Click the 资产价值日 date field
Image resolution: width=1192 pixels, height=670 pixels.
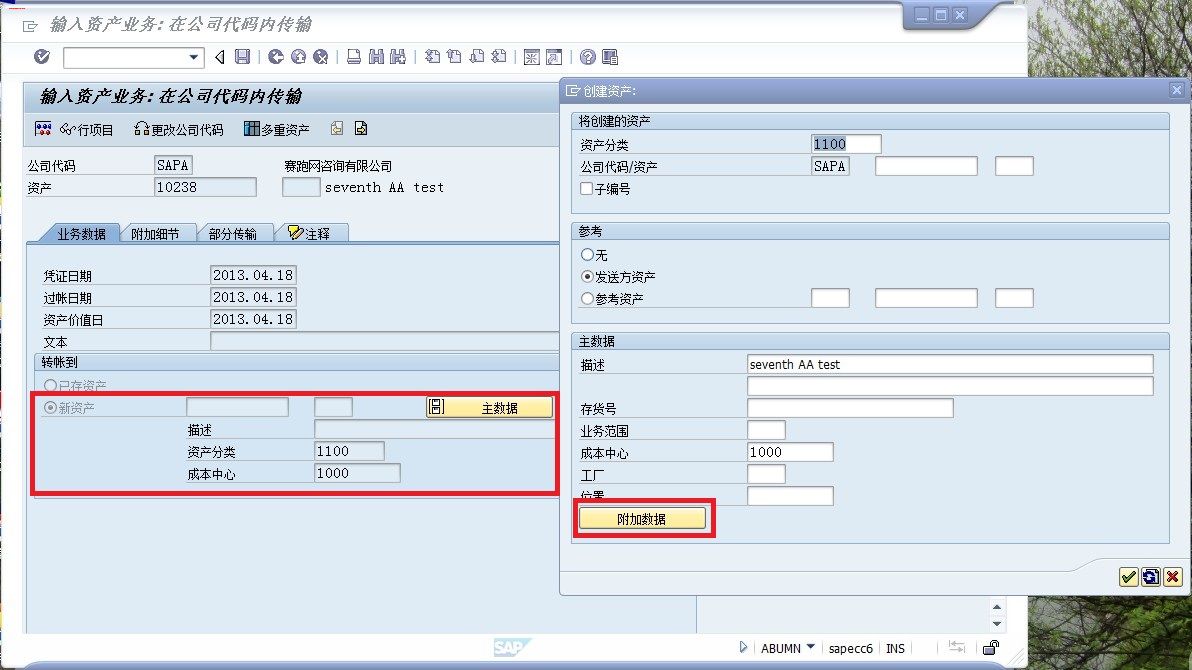coord(252,319)
